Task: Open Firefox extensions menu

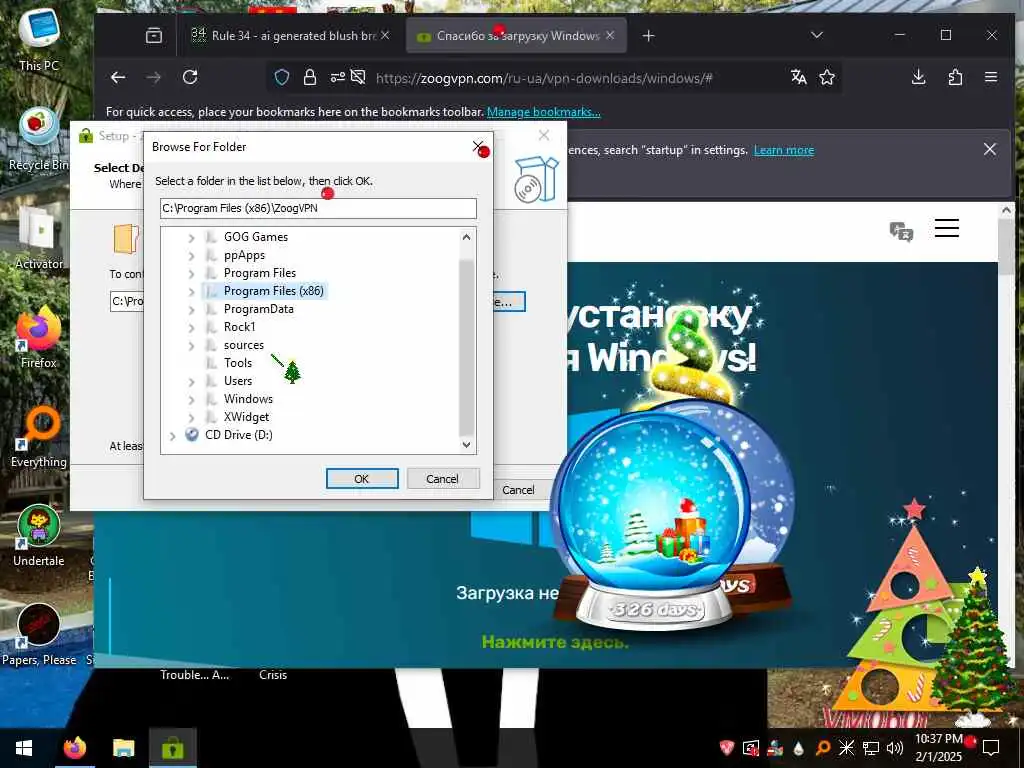Action: click(955, 78)
